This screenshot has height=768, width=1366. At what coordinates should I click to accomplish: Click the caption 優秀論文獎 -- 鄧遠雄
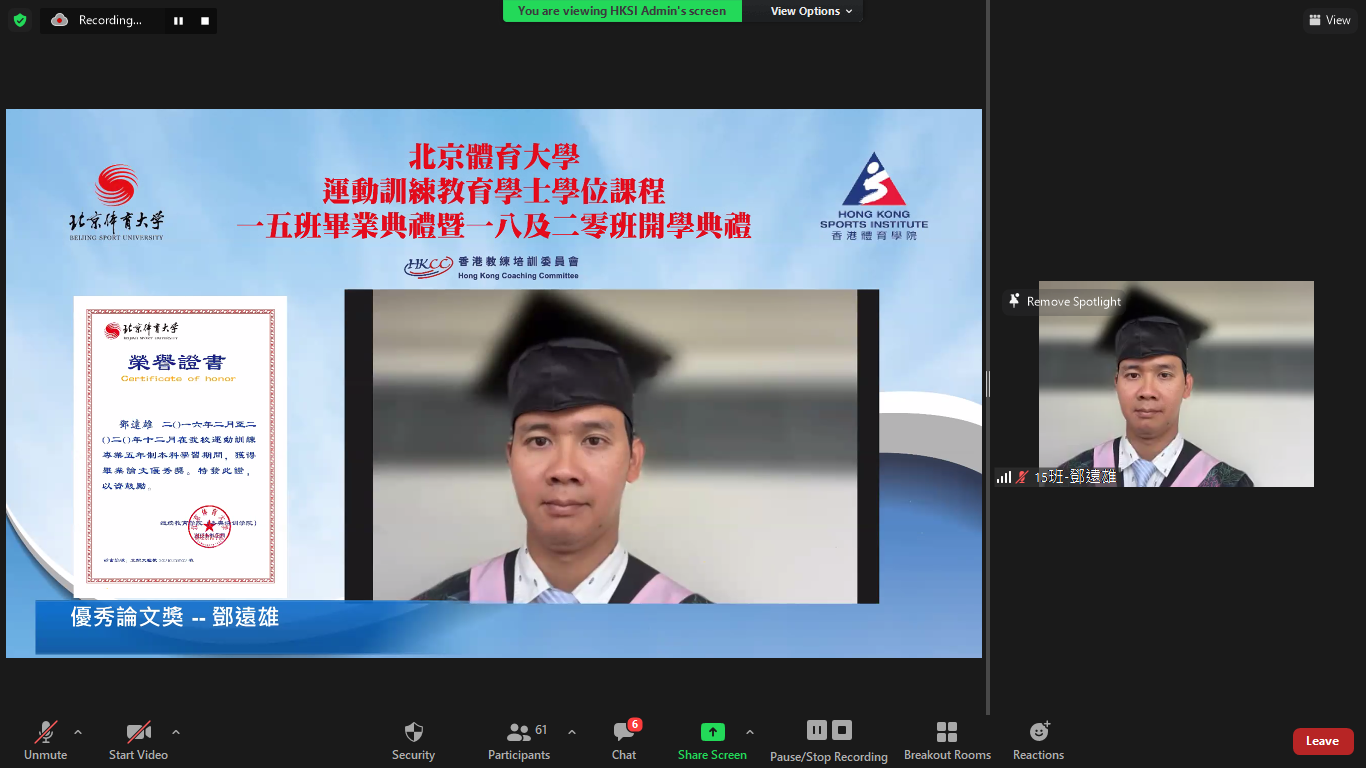coord(175,617)
